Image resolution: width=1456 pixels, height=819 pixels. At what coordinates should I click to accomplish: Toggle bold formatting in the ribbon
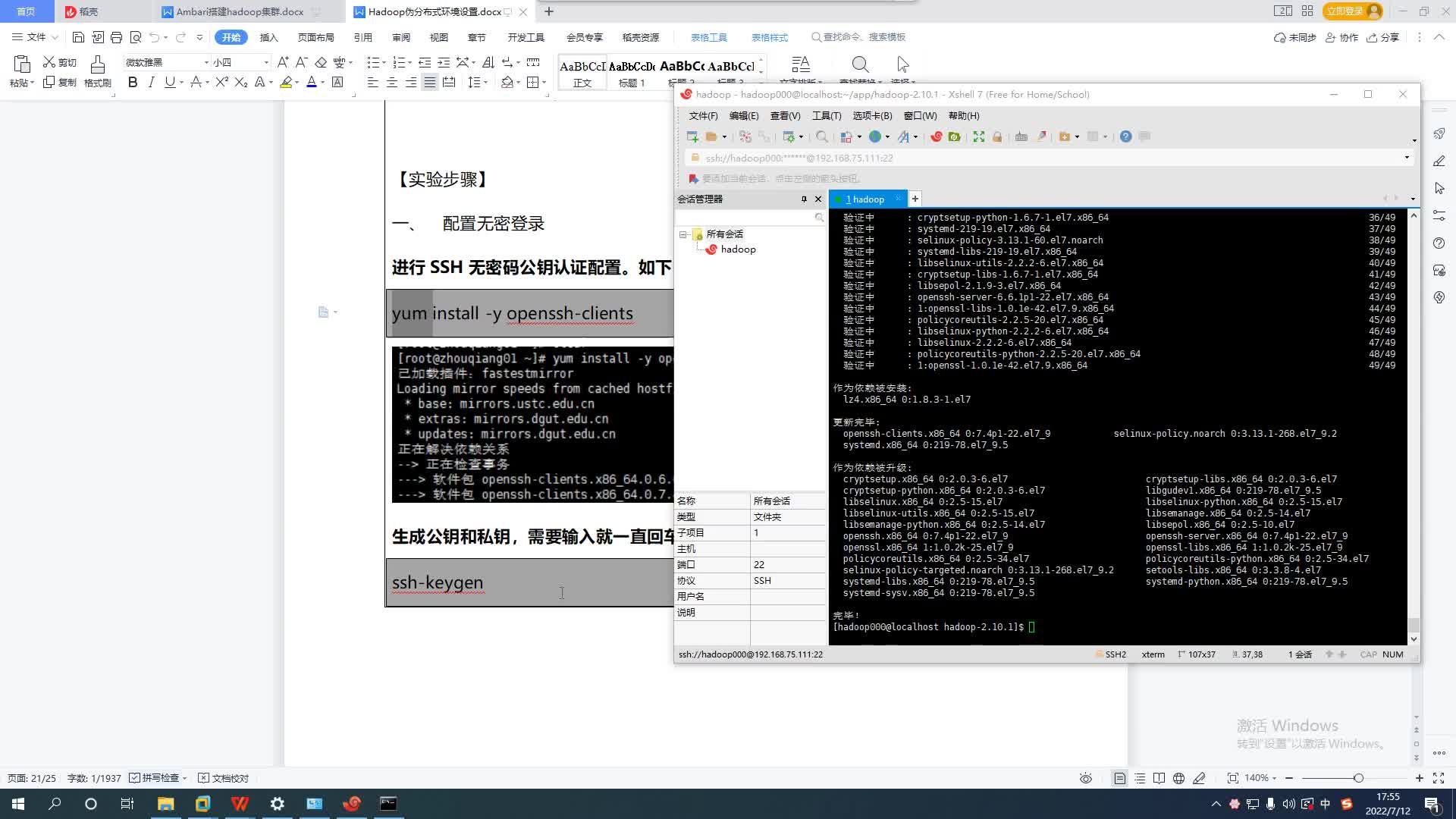coord(133,82)
